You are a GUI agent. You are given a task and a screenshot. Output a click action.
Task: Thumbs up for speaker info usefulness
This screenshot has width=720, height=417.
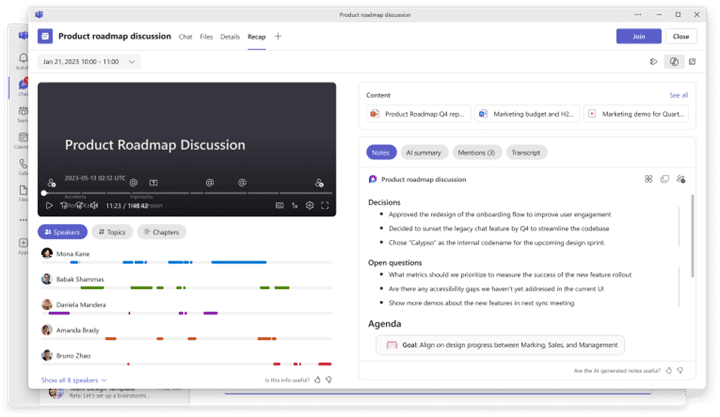pos(317,380)
